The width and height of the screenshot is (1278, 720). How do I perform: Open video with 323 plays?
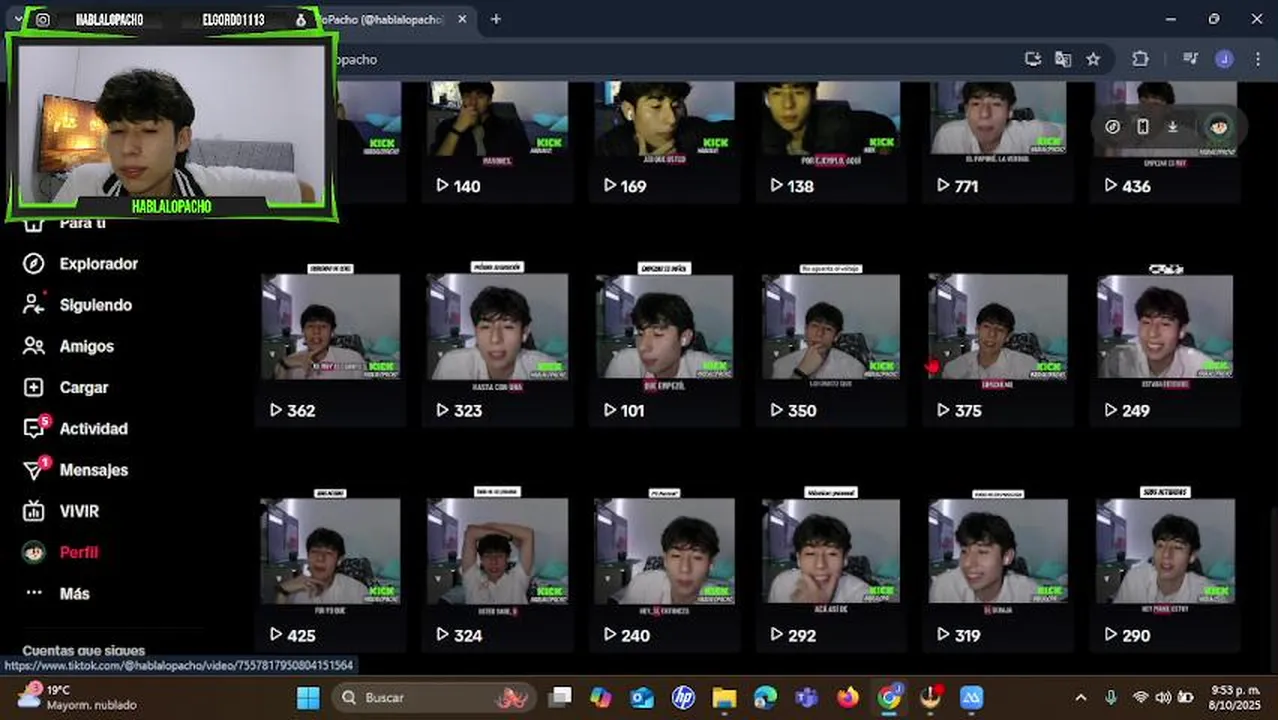coord(498,347)
